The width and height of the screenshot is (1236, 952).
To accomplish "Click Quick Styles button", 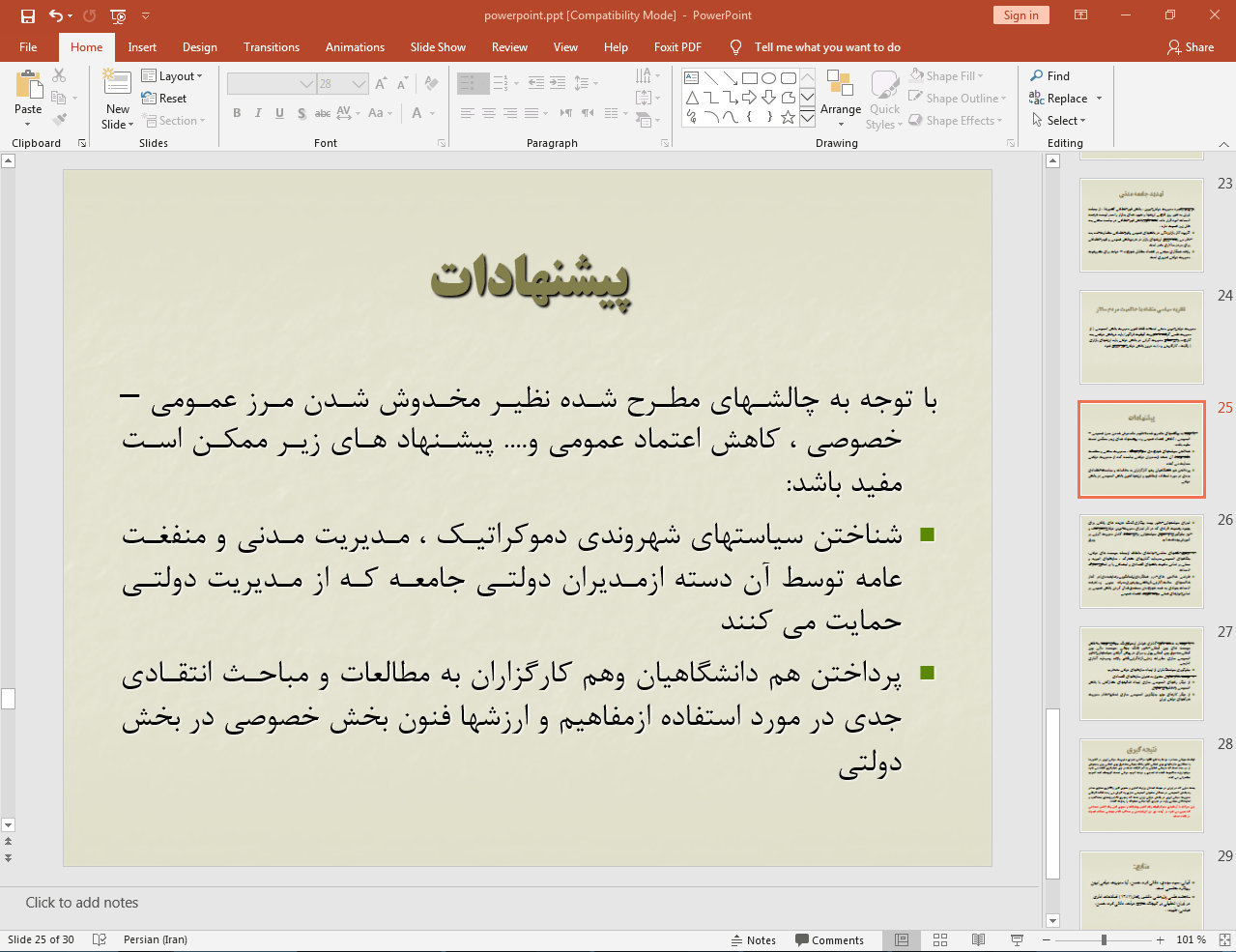I will pyautogui.click(x=884, y=100).
